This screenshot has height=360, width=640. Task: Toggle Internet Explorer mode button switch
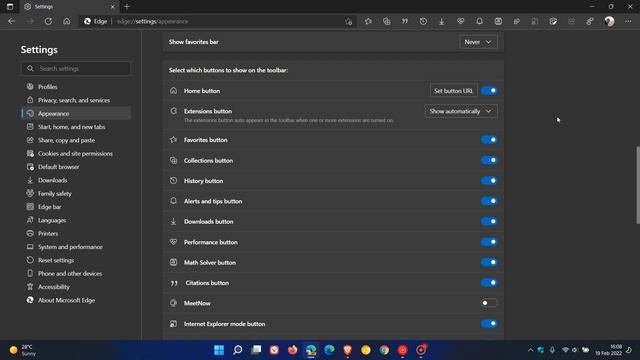tap(489, 324)
